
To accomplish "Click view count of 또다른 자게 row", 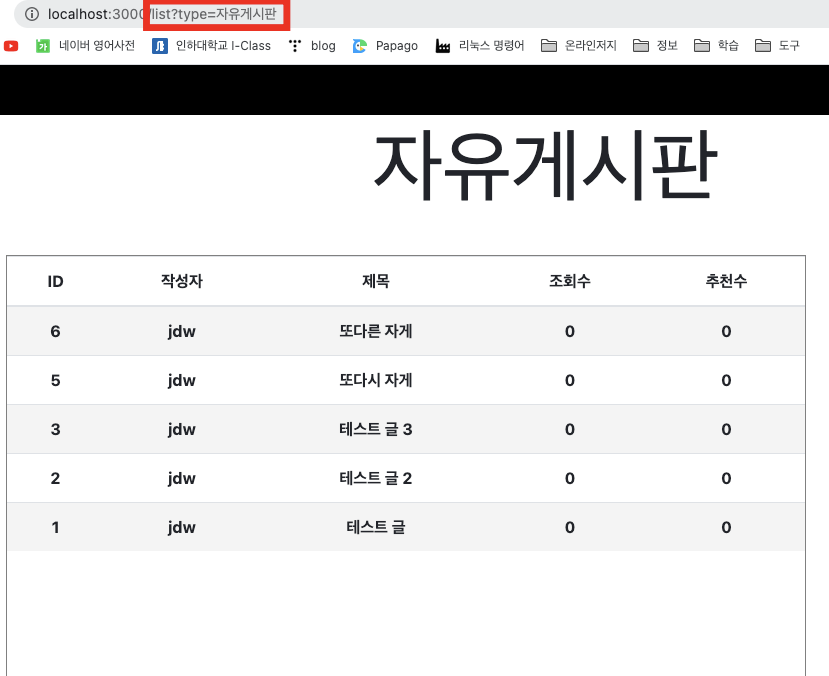I will [x=569, y=331].
